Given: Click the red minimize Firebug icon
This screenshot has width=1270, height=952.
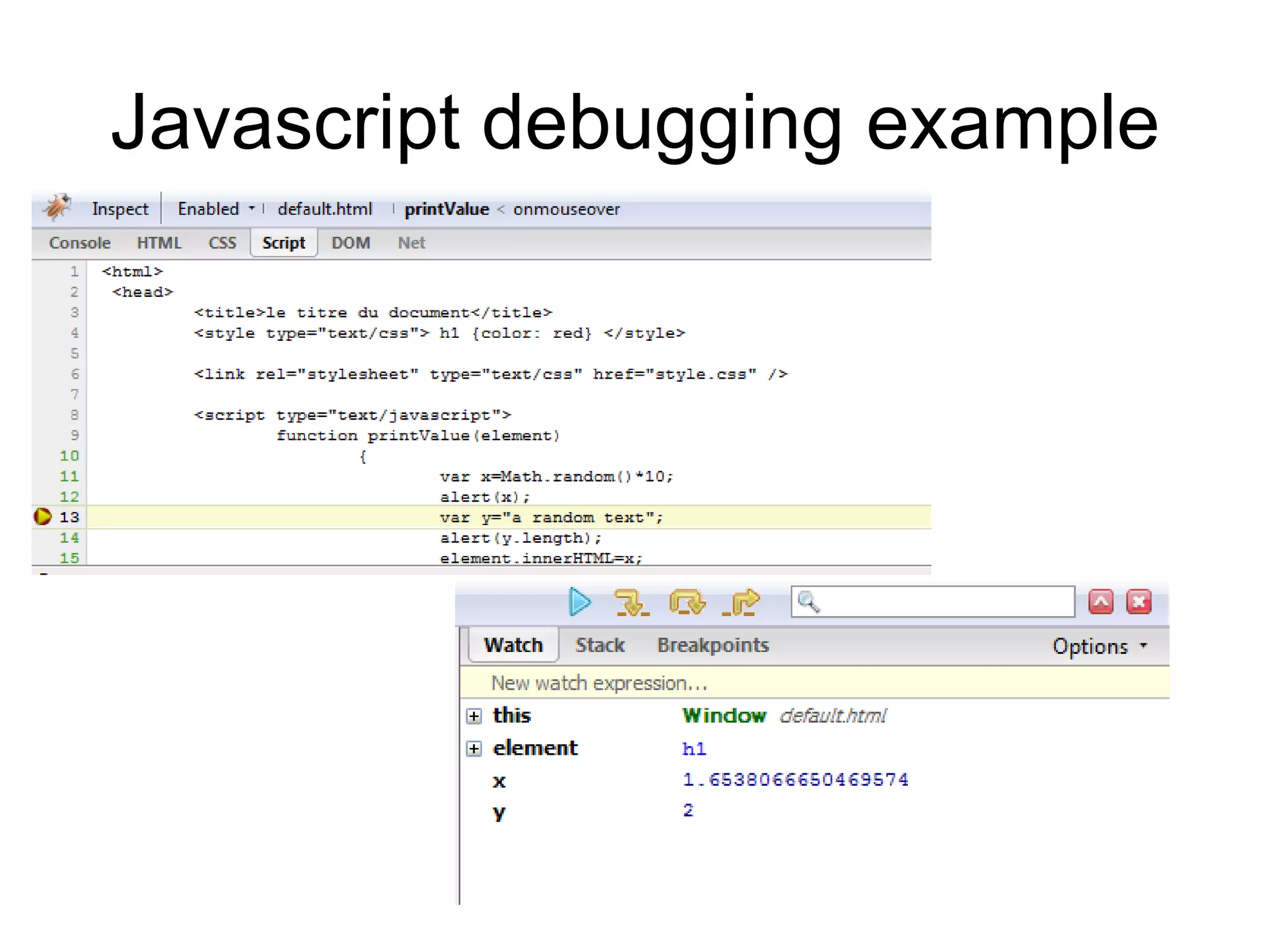Looking at the screenshot, I should (x=1101, y=602).
